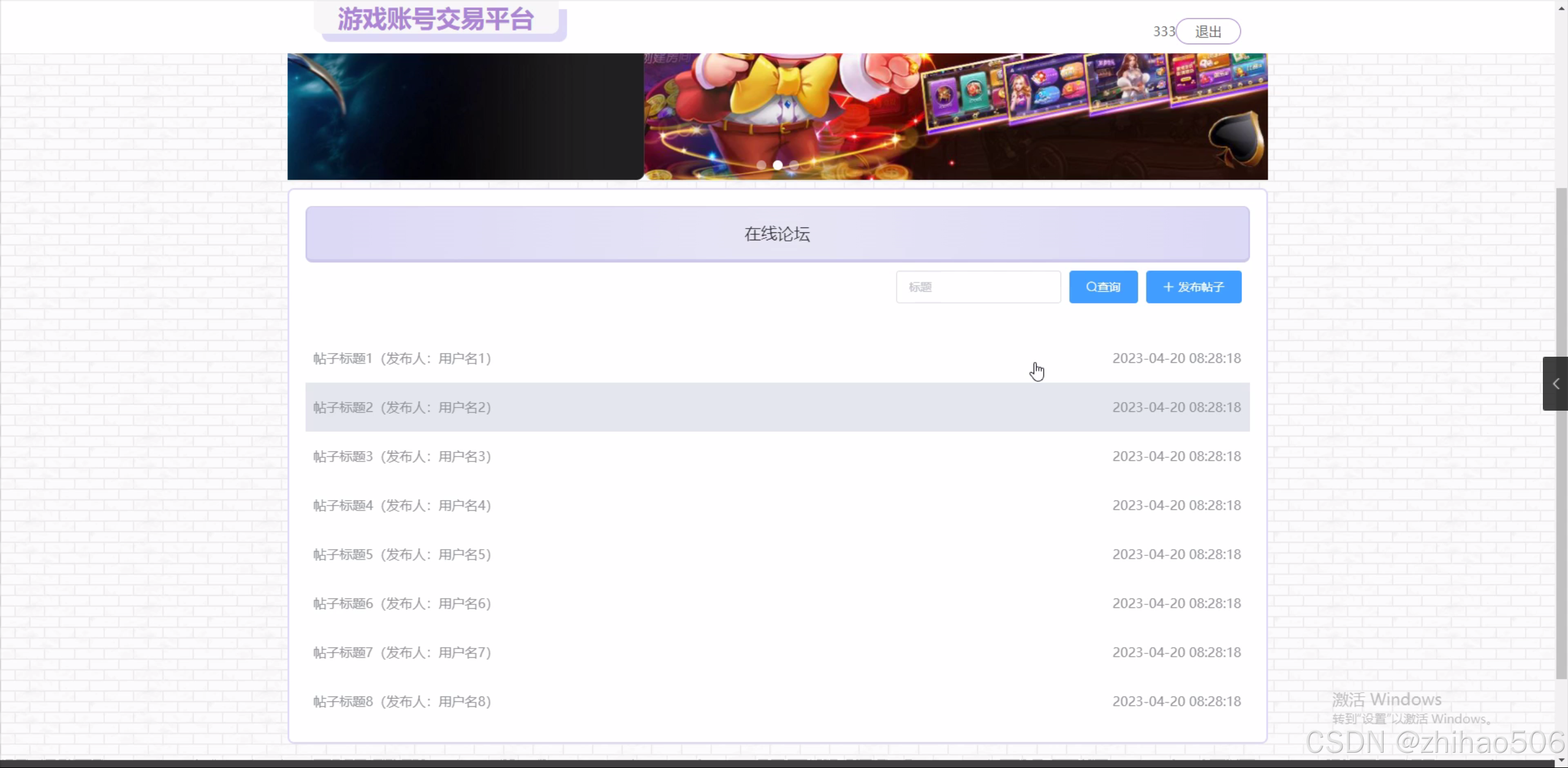Select the third carousel indicator dot
Screen dimensions: 1568x768
[794, 165]
